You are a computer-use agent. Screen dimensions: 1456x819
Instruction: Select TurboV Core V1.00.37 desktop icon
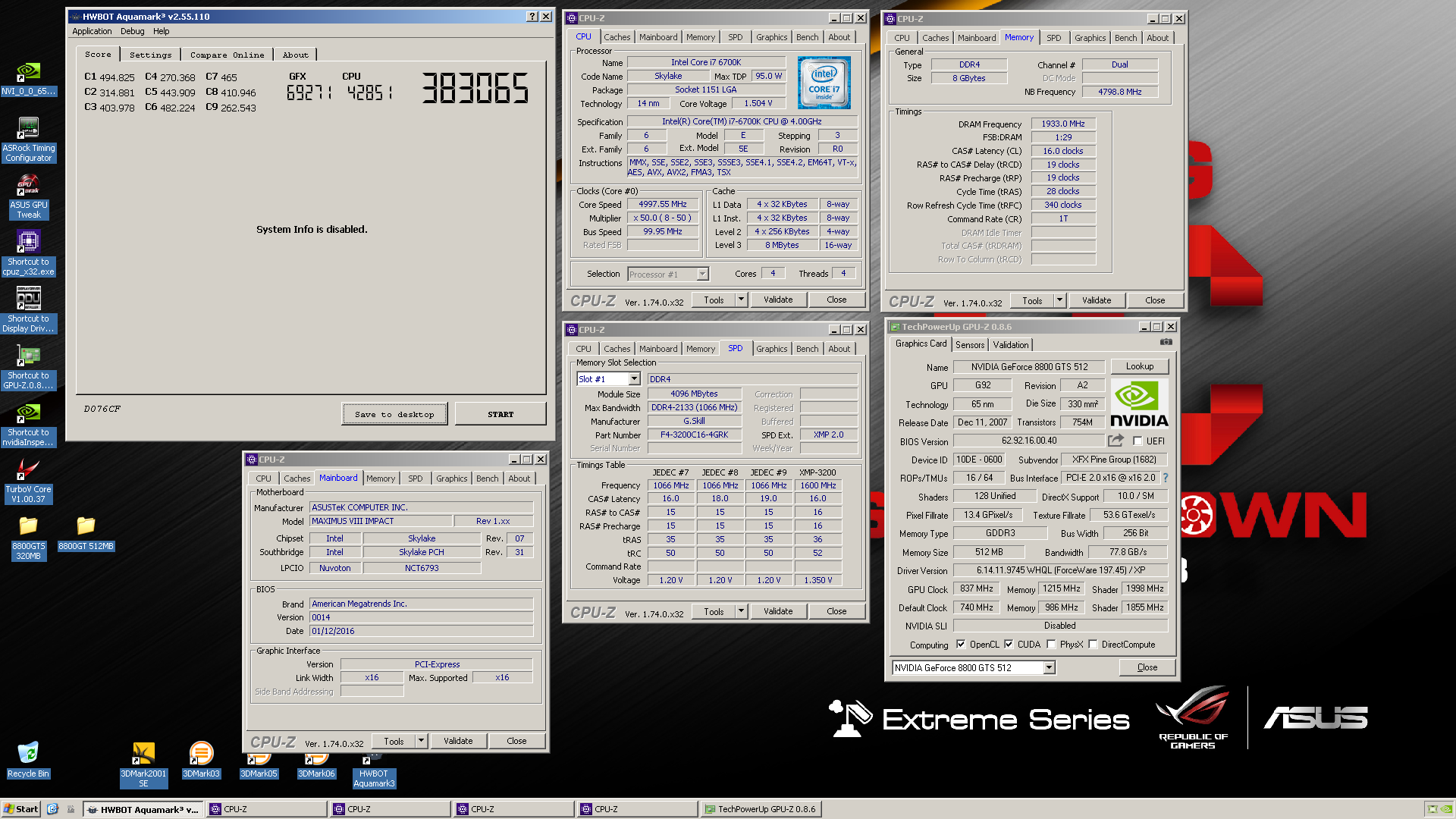[x=28, y=481]
